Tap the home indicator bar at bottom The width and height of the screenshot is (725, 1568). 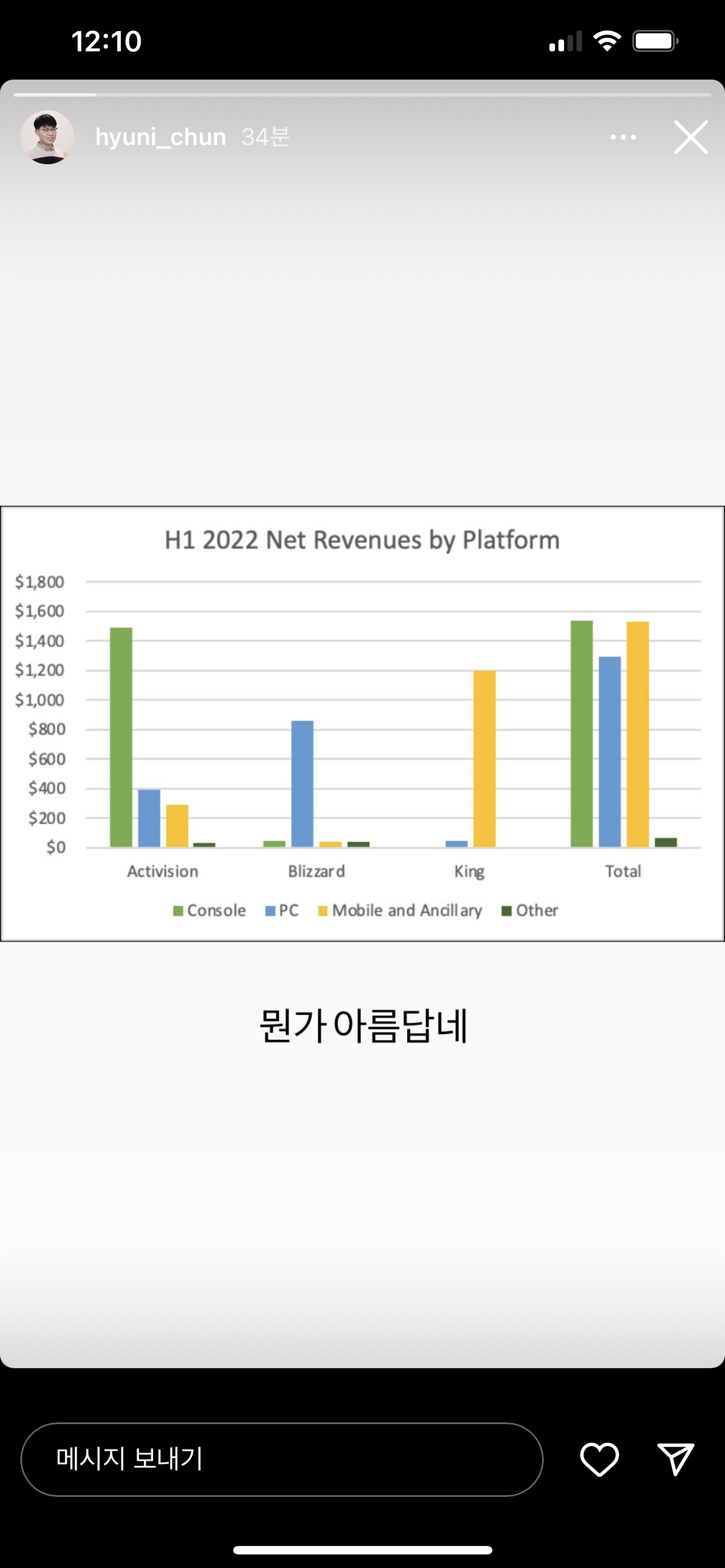point(362,1550)
